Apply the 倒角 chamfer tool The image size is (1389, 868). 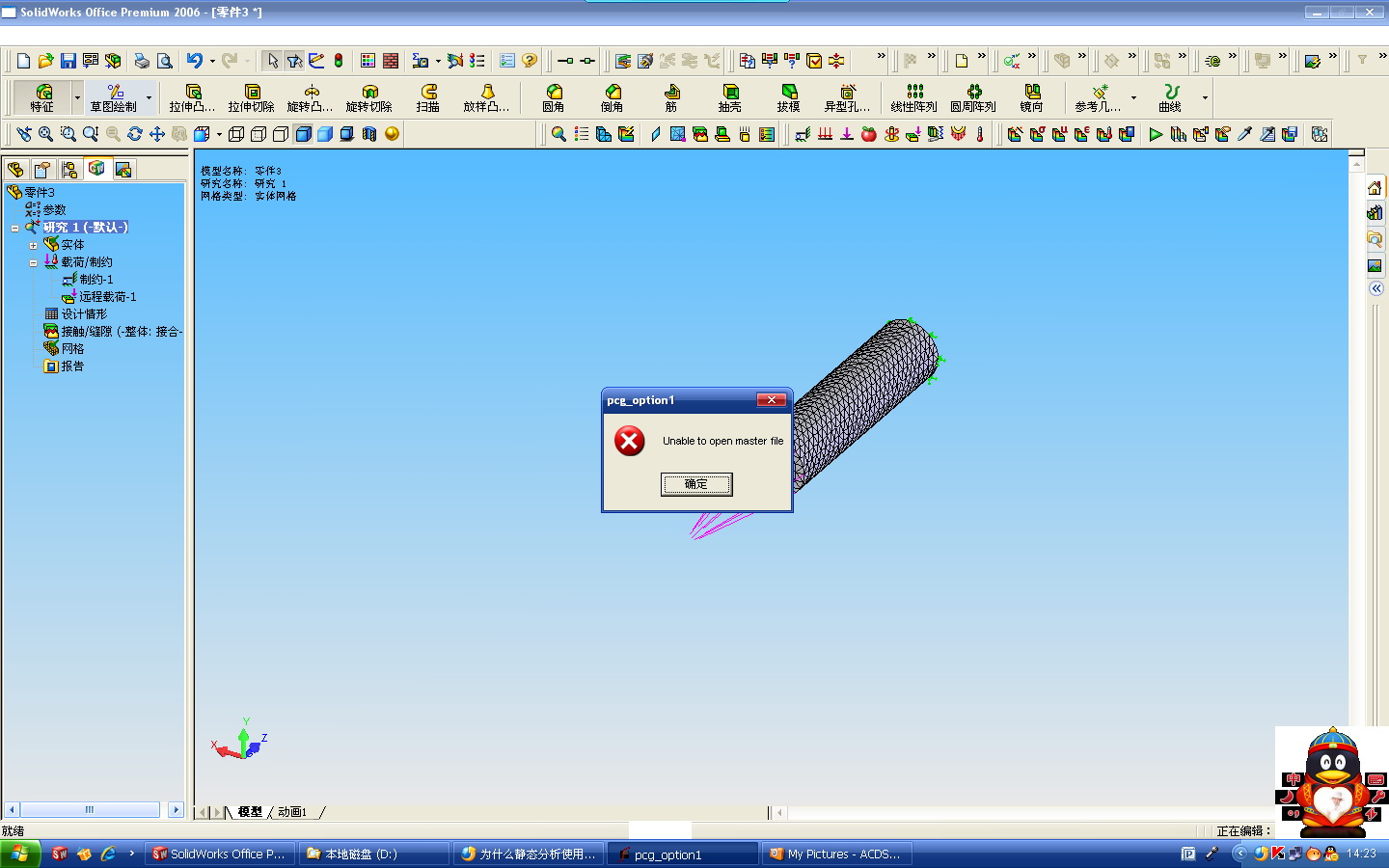[x=612, y=98]
